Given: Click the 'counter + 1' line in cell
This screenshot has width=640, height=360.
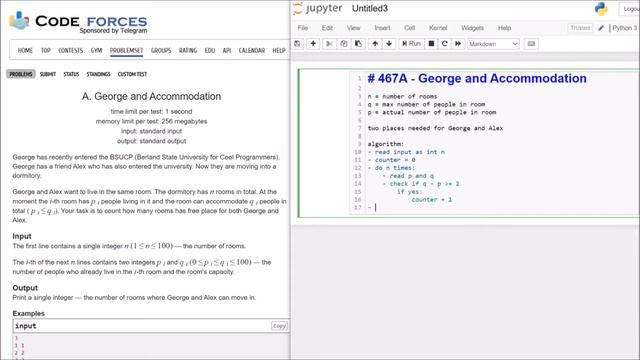Looking at the screenshot, I should [432, 200].
